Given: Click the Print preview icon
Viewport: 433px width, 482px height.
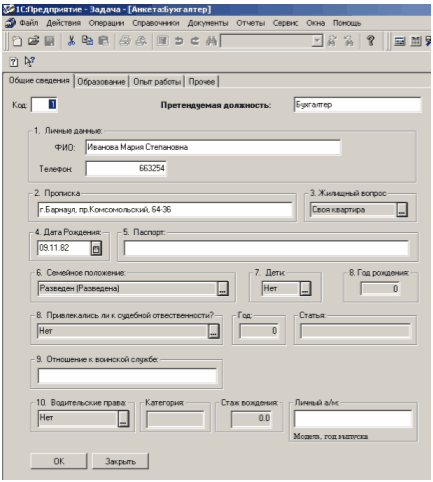Looking at the screenshot, I should [x=141, y=41].
